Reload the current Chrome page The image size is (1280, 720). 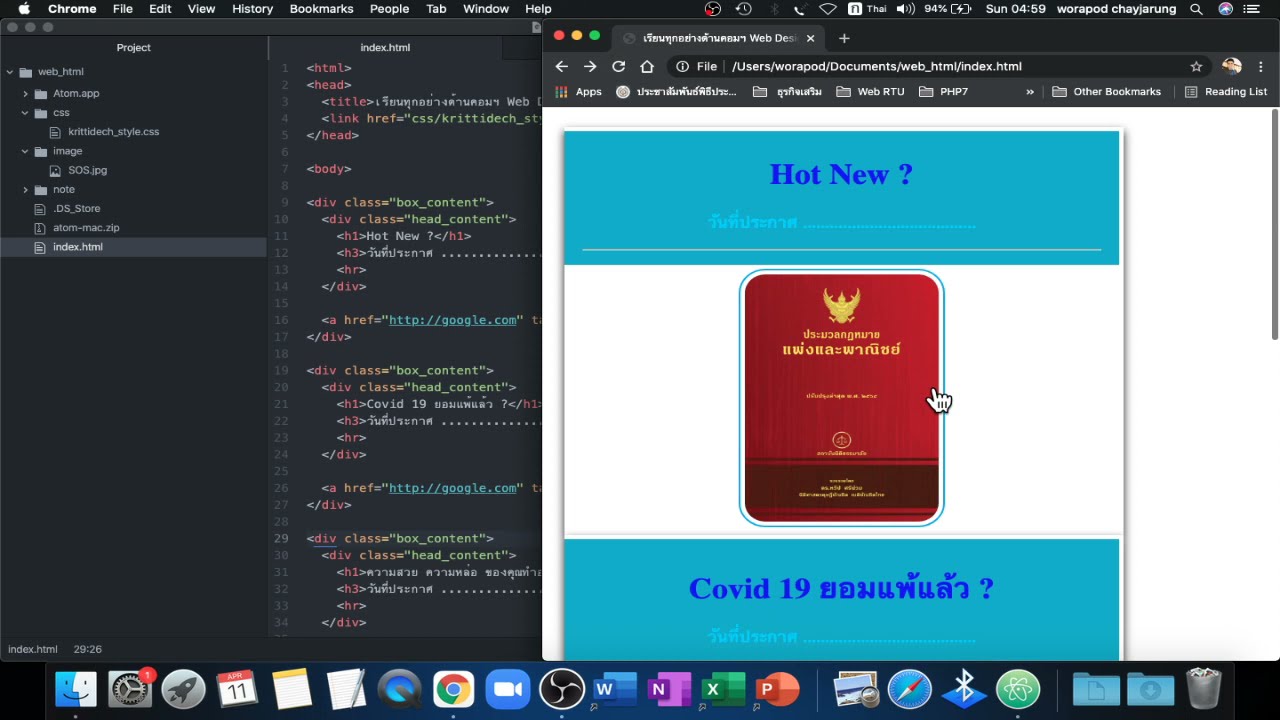coord(618,66)
